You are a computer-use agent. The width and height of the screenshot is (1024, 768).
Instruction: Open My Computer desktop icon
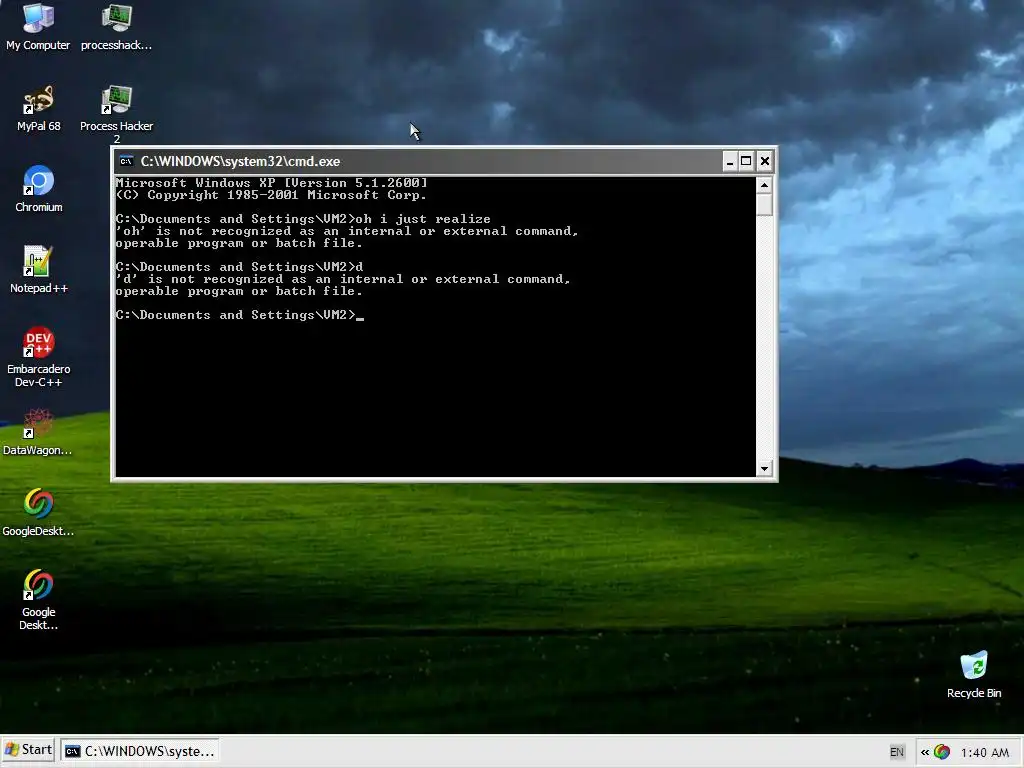click(x=38, y=27)
